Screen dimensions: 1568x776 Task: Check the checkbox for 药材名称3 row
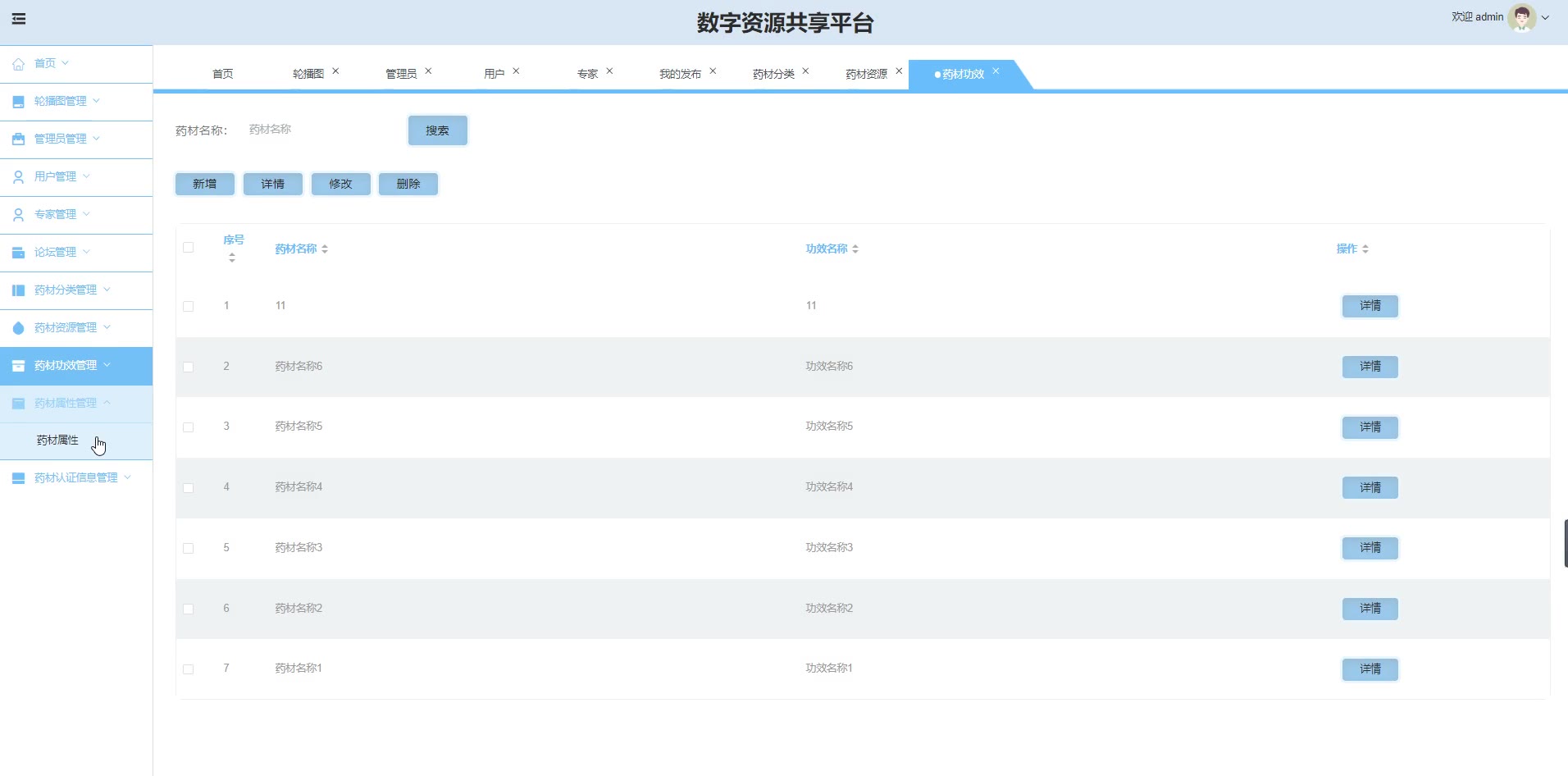click(189, 549)
